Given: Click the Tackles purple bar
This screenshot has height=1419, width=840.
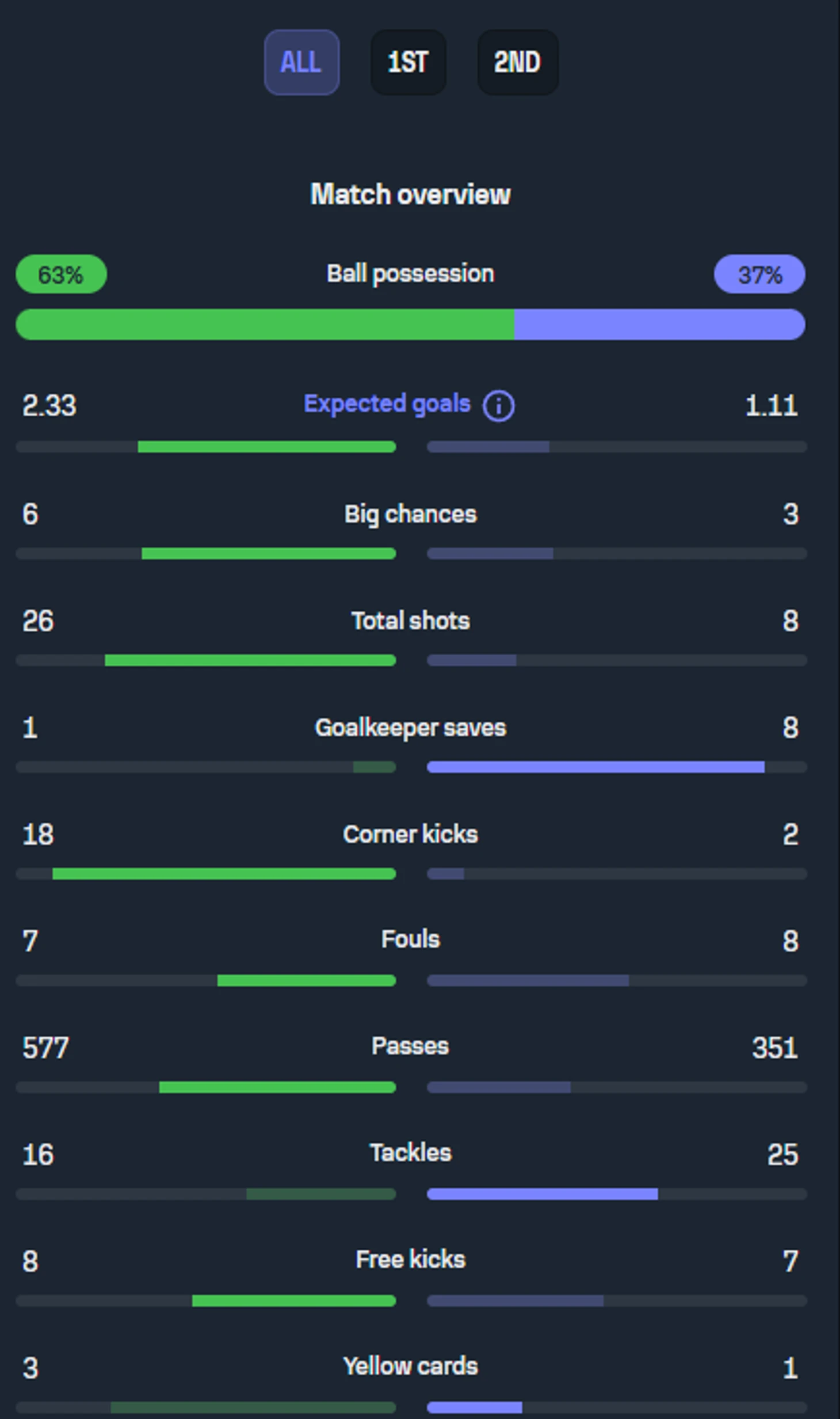Looking at the screenshot, I should [x=543, y=1194].
